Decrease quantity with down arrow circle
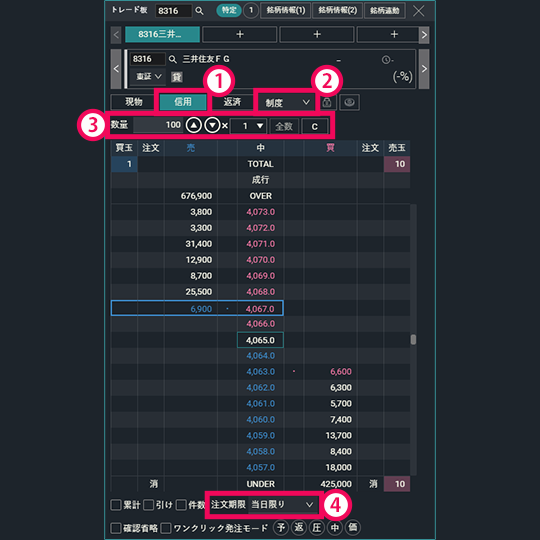Image resolution: width=540 pixels, height=540 pixels. click(x=212, y=126)
